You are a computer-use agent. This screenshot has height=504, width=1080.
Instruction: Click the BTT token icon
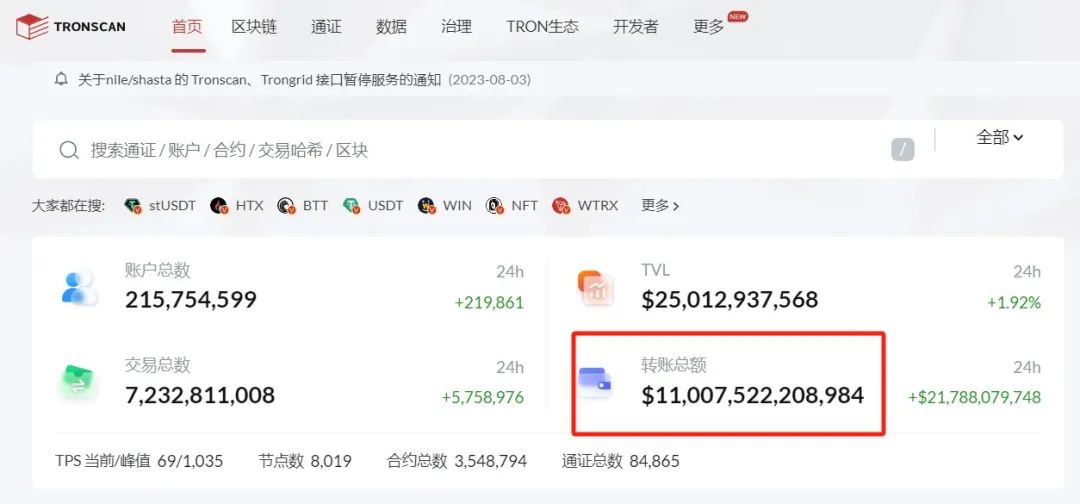click(286, 205)
